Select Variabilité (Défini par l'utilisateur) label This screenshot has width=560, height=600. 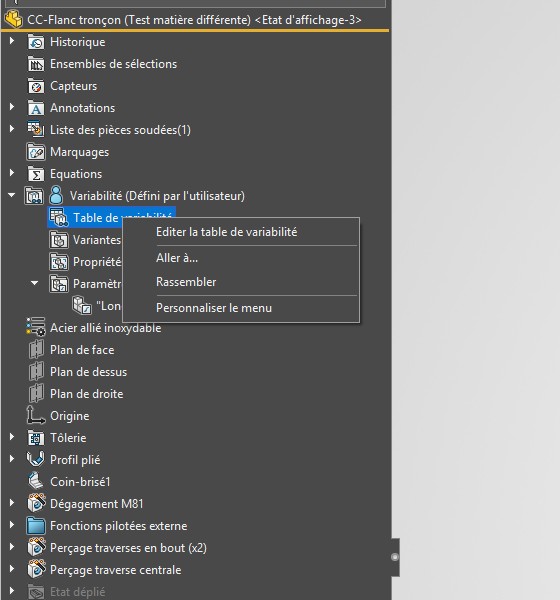click(x=157, y=196)
